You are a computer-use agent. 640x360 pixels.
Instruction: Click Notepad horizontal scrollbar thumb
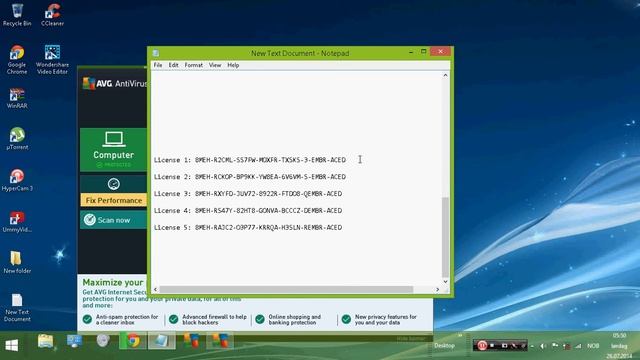click(287, 289)
